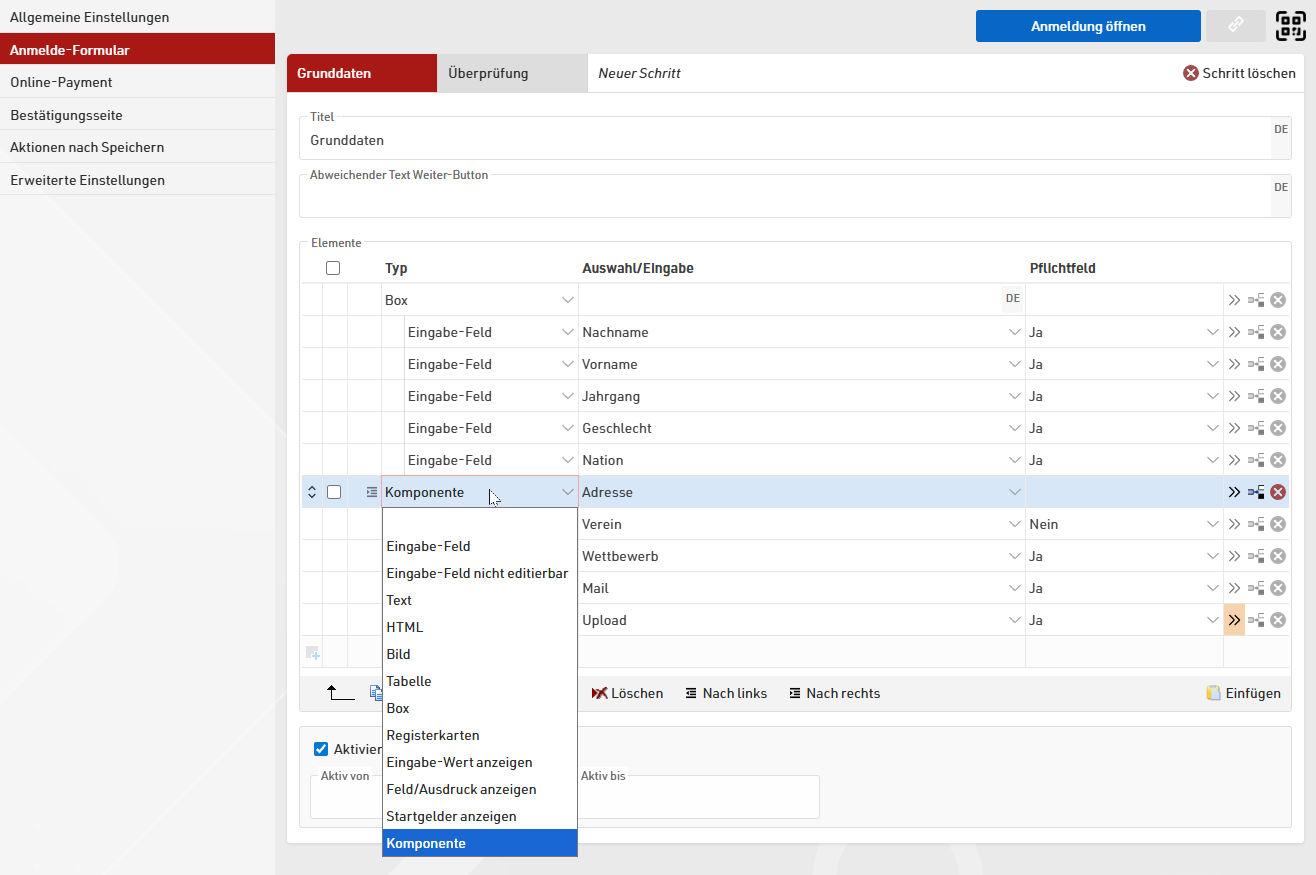Click double-arrow icon in the Box row
This screenshot has height=875, width=1316.
1234,300
